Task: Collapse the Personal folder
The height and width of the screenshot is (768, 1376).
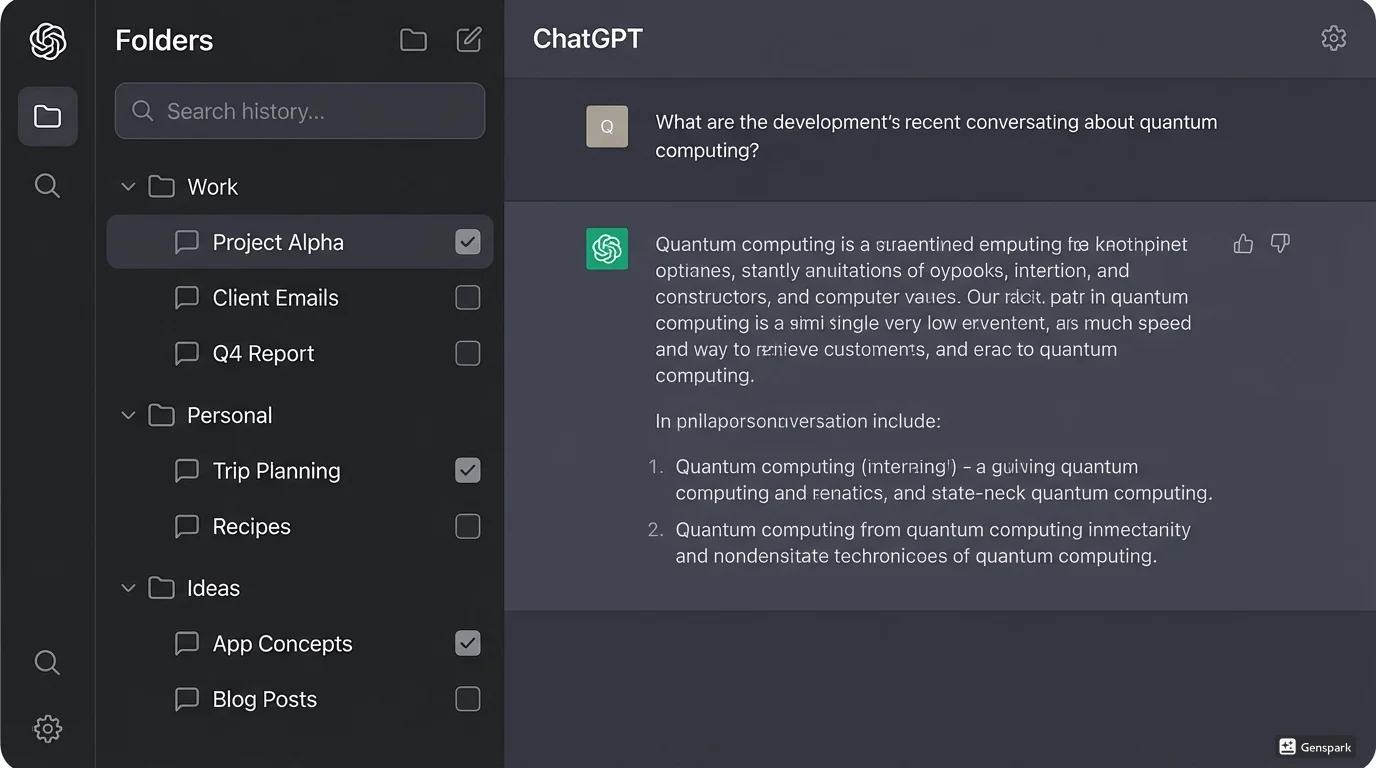Action: coord(128,415)
